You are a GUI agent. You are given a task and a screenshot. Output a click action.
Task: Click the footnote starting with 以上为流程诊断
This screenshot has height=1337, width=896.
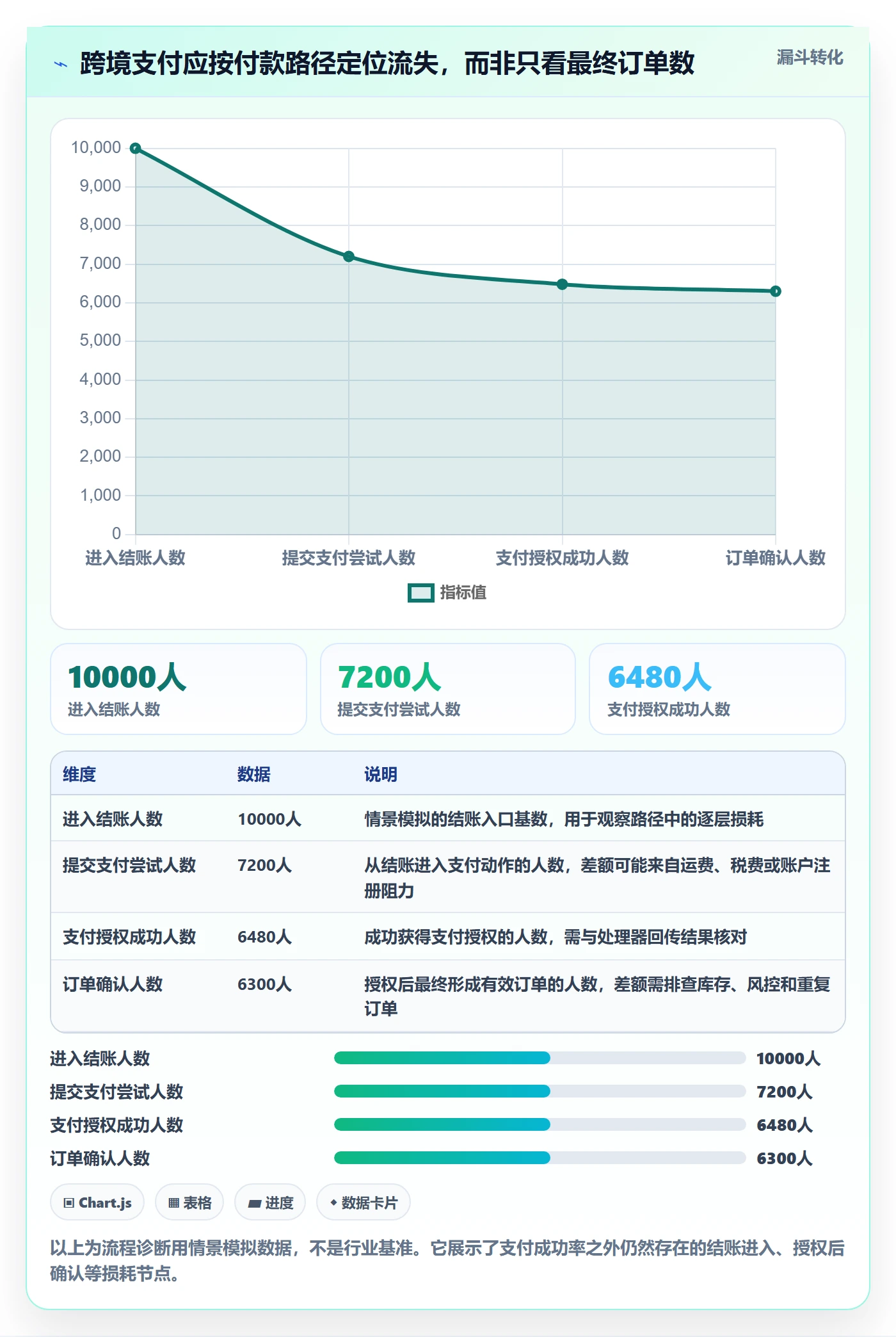[x=447, y=1260]
